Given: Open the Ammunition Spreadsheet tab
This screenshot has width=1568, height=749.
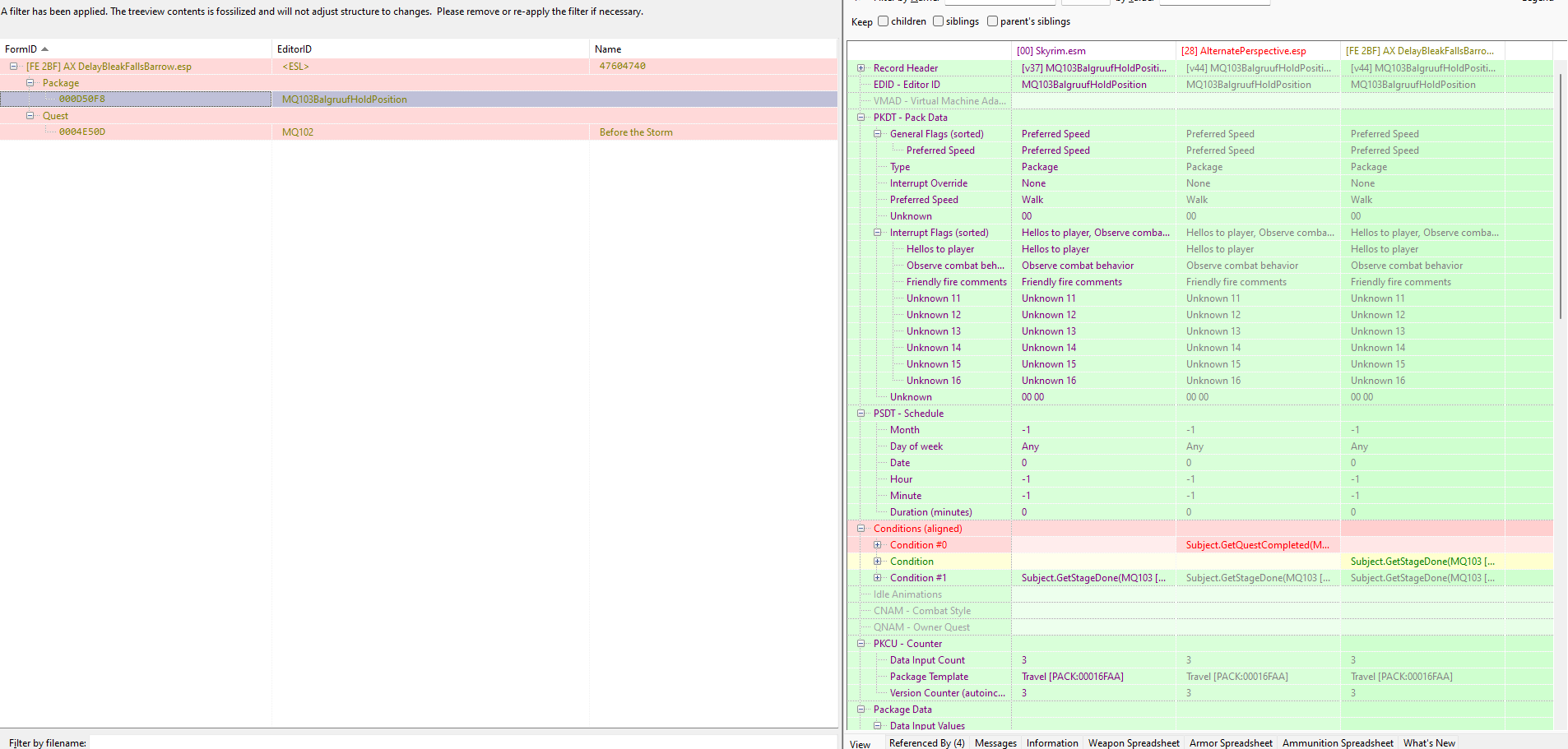Looking at the screenshot, I should pos(1338,742).
